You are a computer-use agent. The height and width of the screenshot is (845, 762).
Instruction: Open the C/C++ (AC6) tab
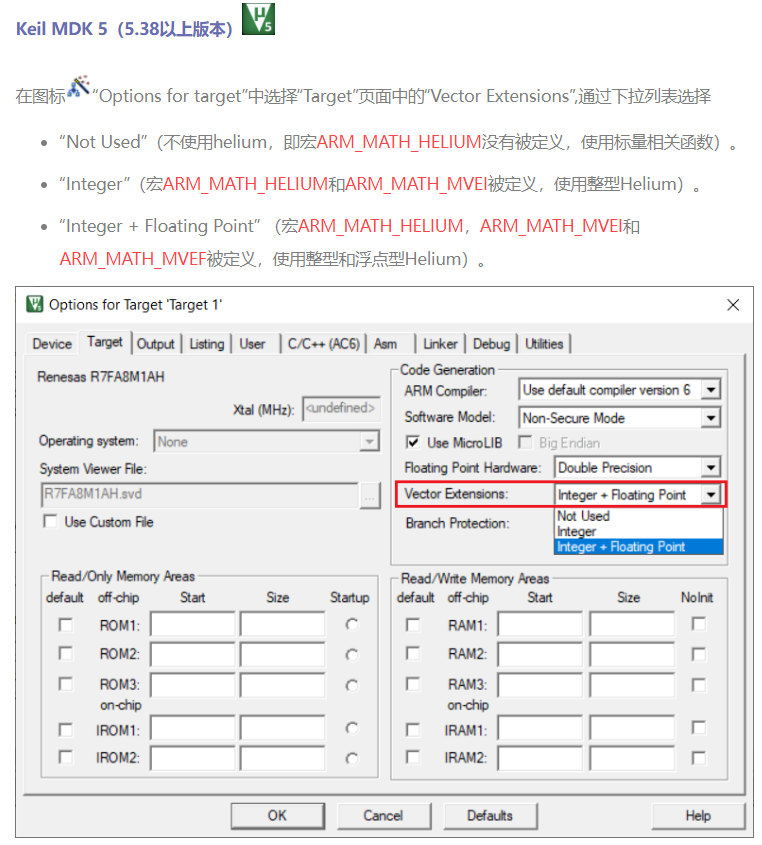tap(323, 344)
